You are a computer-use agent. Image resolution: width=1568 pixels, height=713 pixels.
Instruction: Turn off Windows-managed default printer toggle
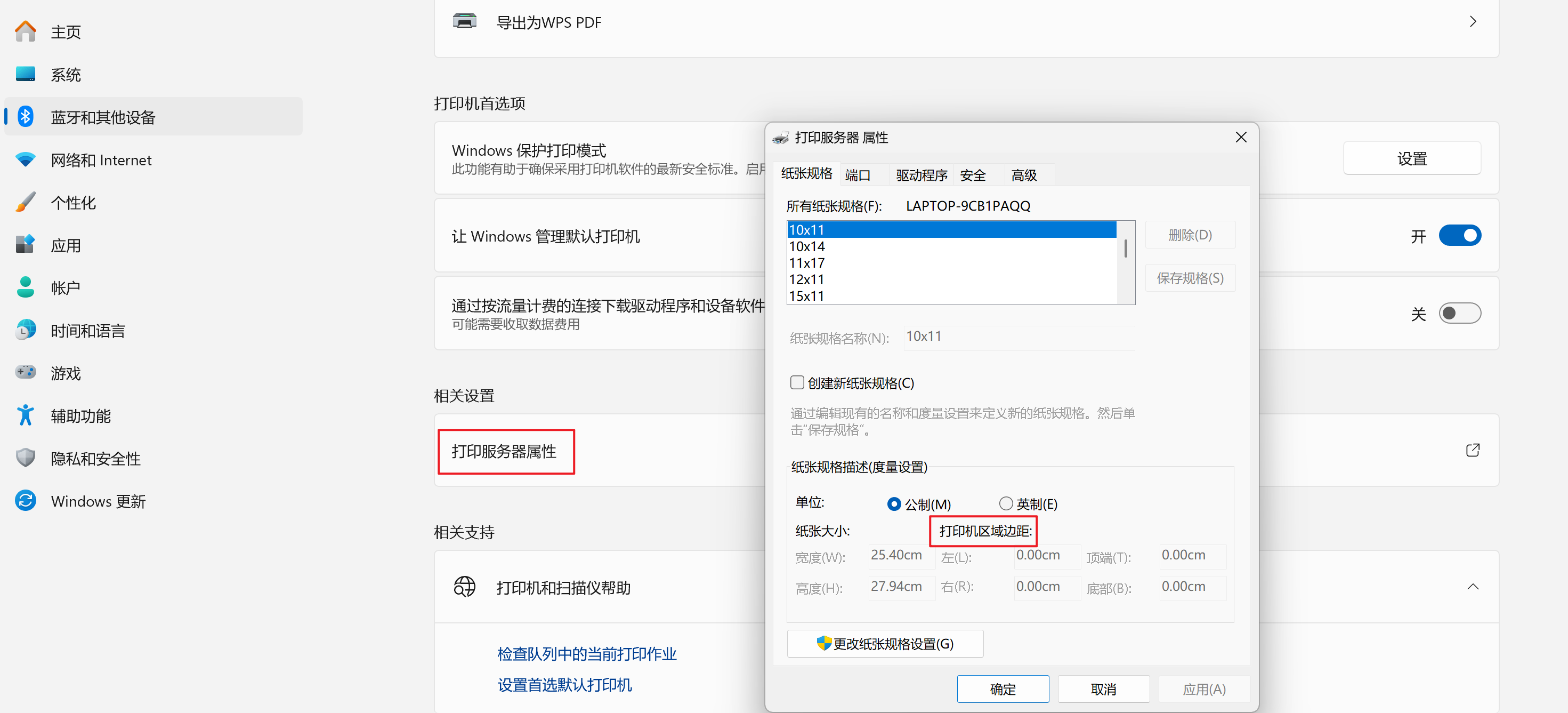click(1459, 236)
